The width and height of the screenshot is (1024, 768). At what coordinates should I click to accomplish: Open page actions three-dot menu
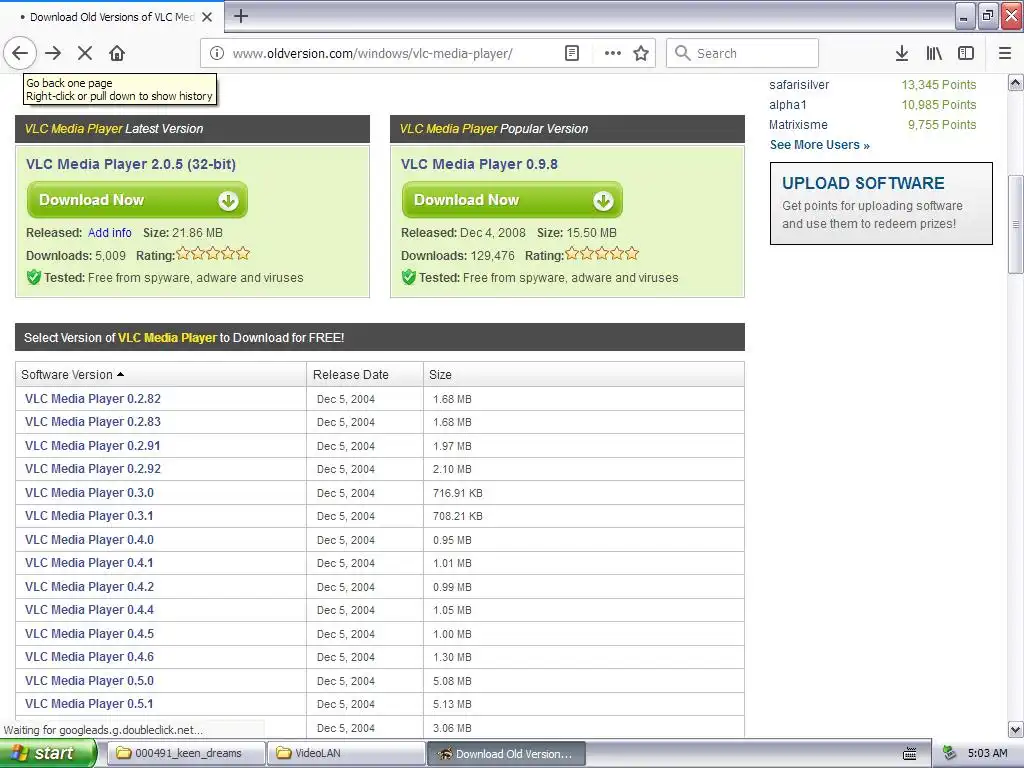point(613,53)
